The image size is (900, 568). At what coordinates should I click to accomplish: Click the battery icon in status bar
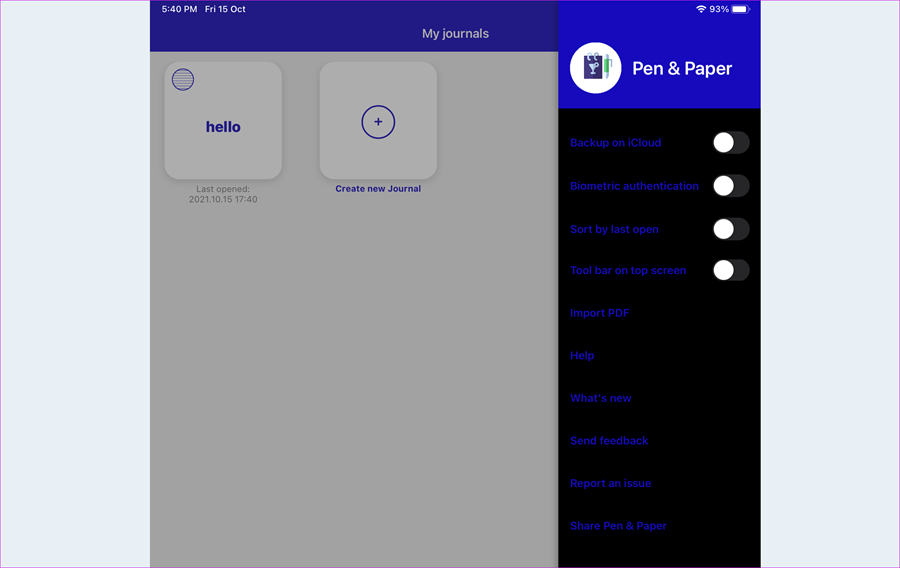click(740, 9)
